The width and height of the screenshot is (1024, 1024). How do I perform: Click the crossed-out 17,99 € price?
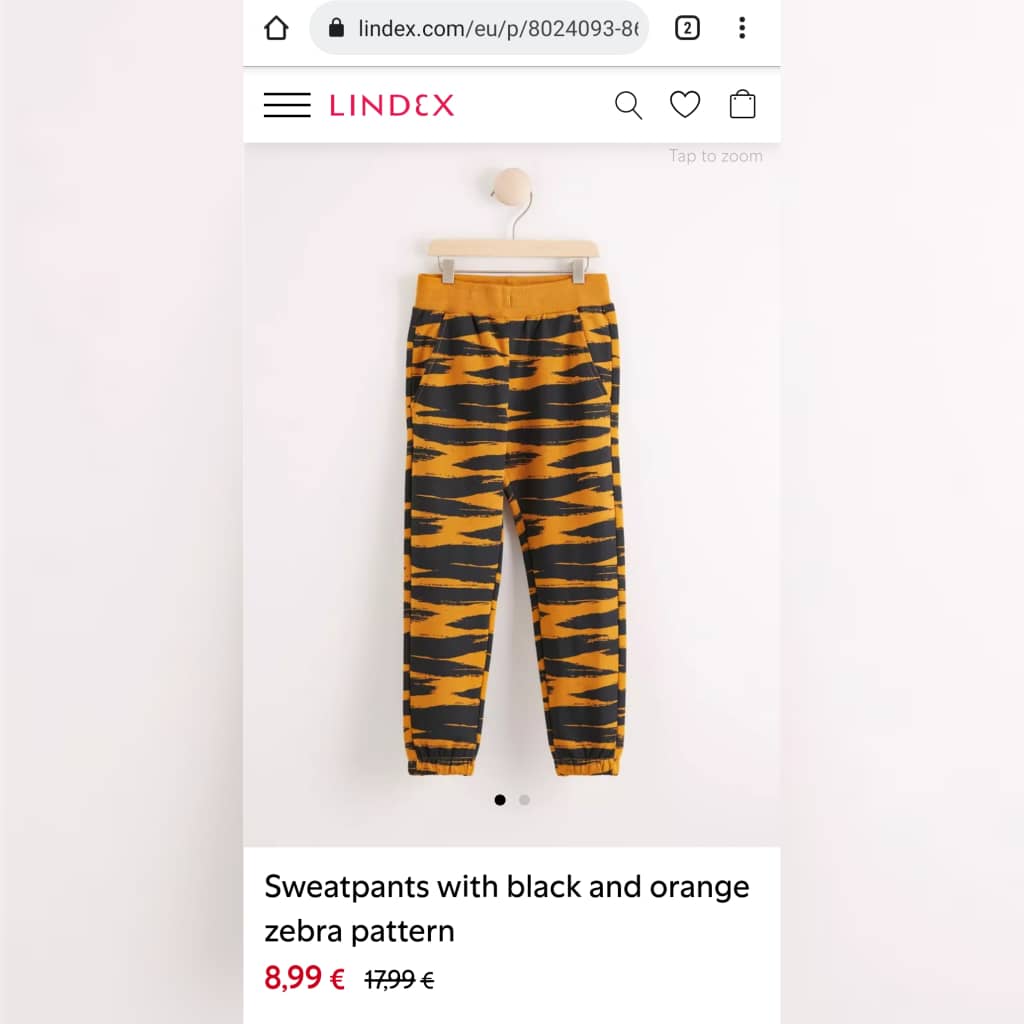[399, 980]
